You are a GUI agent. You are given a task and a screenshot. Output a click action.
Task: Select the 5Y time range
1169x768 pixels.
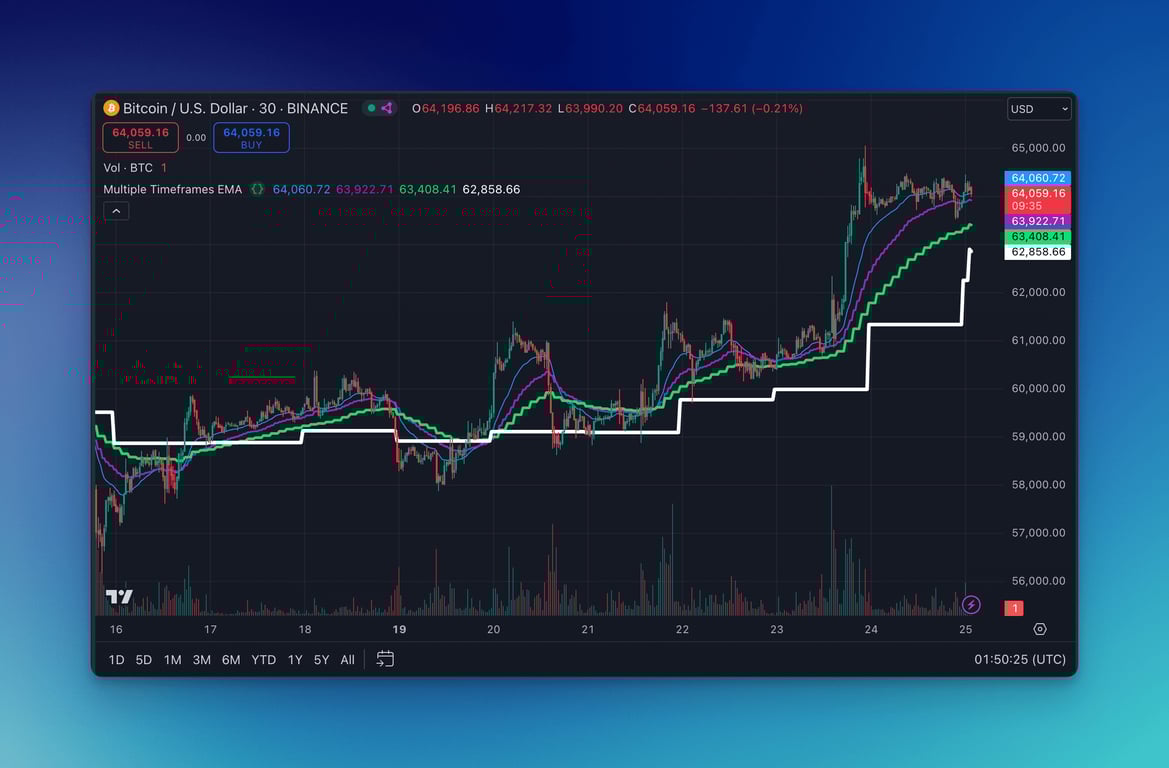point(321,659)
